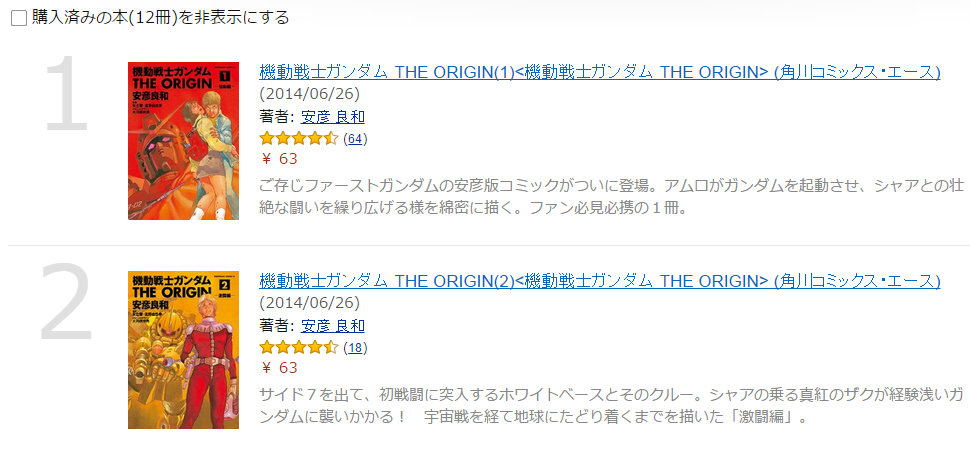Viewport: 970px width, 452px height.
Task: Click the red volume 1 cover thumbnail
Action: pyautogui.click(x=183, y=141)
